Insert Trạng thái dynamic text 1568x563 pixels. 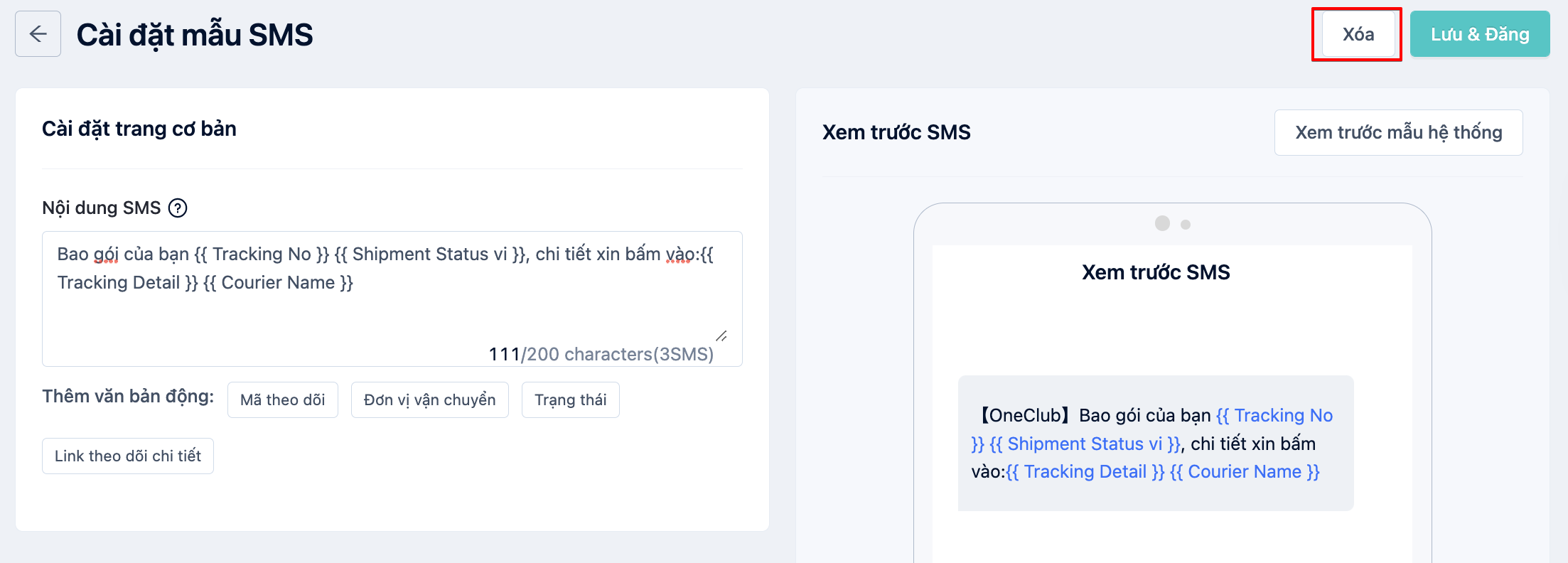[571, 400]
